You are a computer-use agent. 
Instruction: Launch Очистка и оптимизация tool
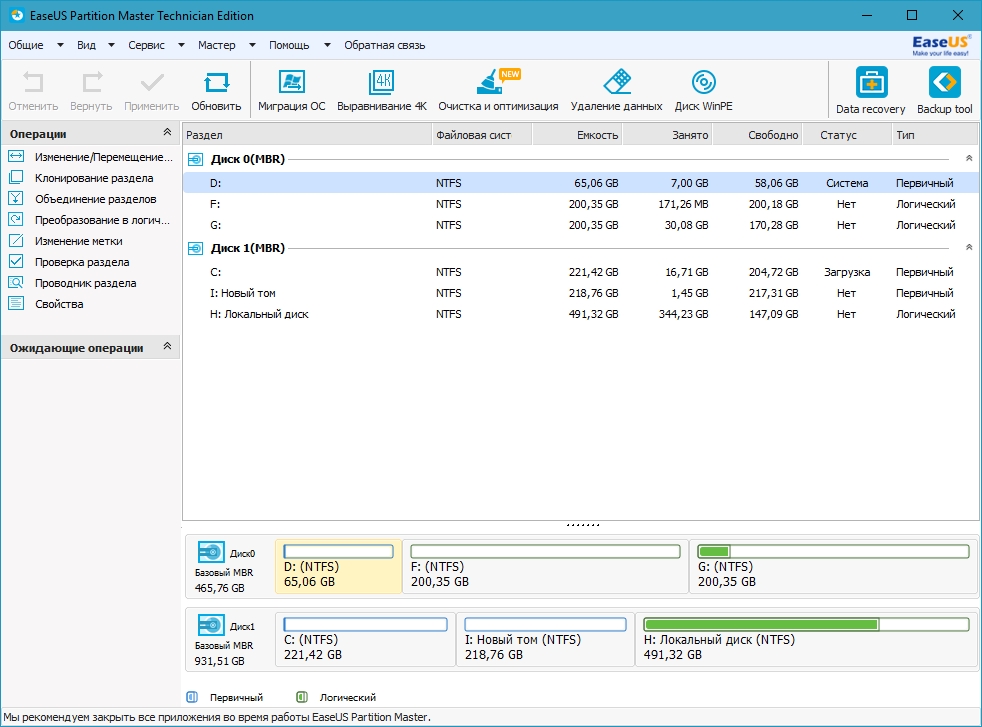[497, 90]
